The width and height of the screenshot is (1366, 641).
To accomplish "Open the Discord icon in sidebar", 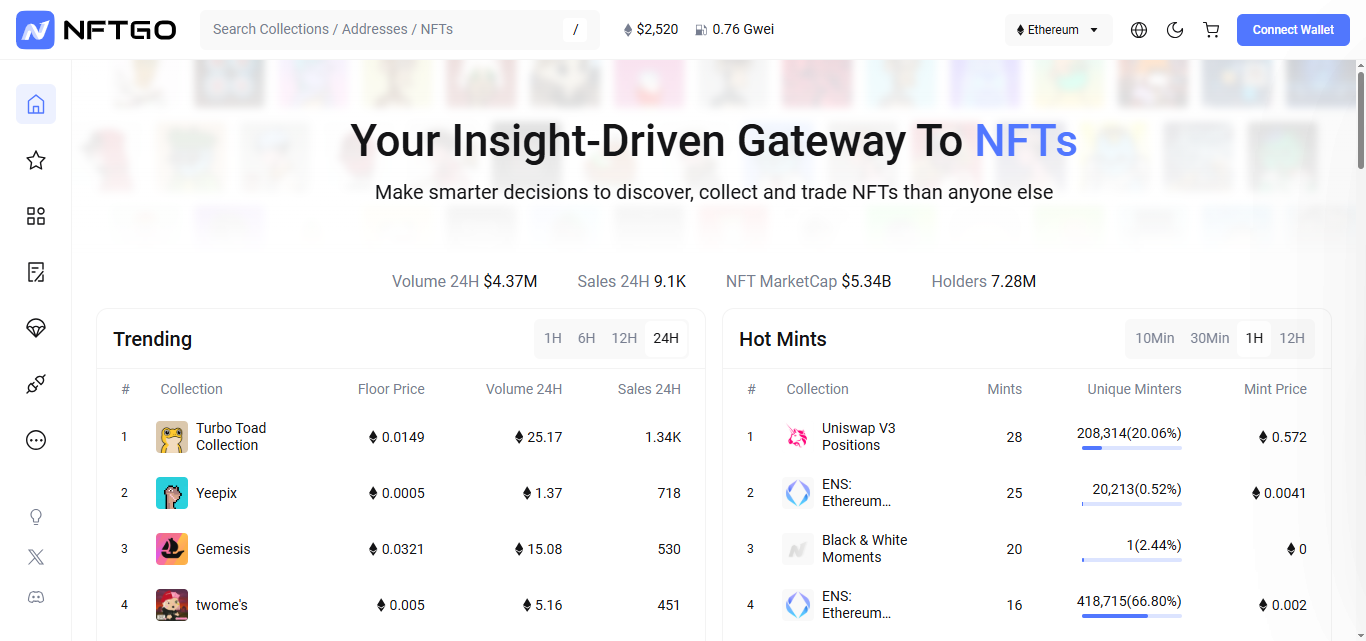I will (x=36, y=597).
